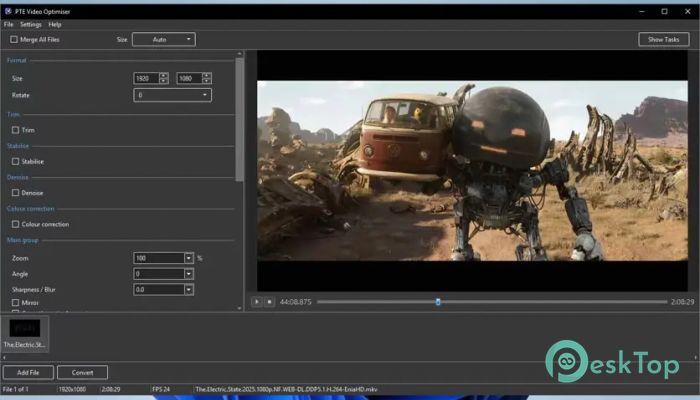Maximize the PTE Video Optimiser window
Screen dimensions: 700x400
(x=665, y=11)
